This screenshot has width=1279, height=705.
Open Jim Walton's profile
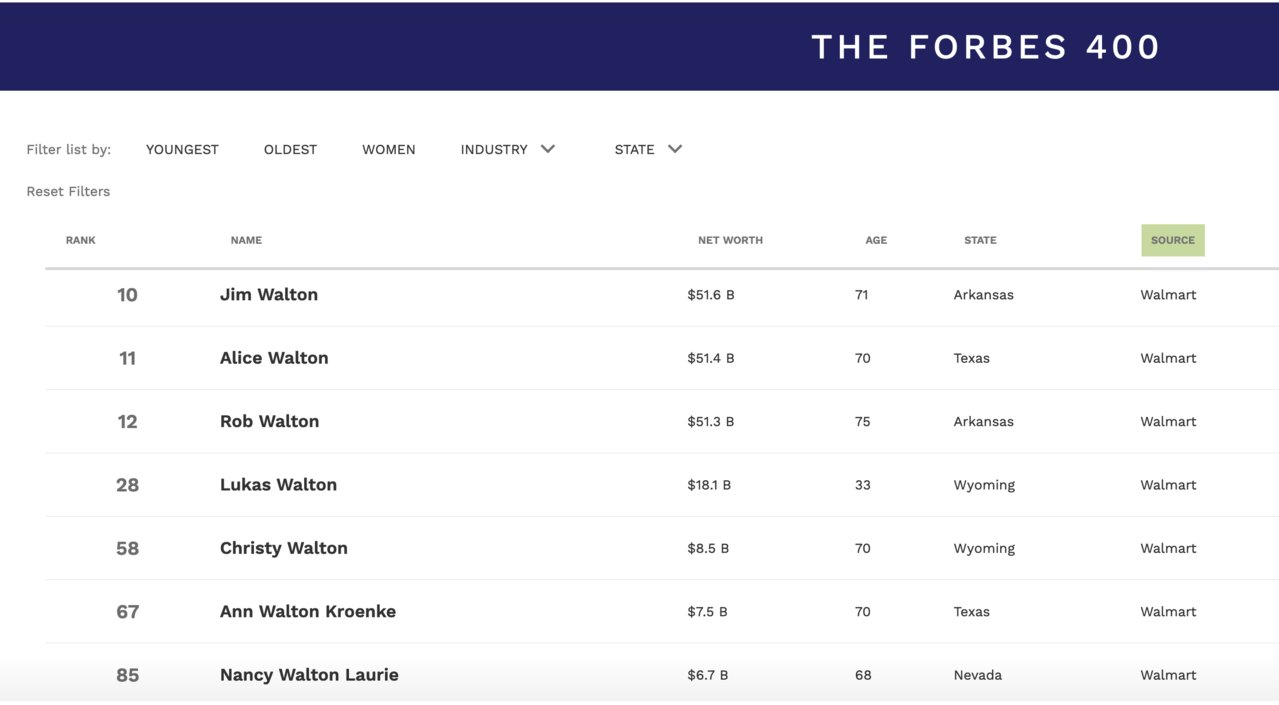coord(269,295)
